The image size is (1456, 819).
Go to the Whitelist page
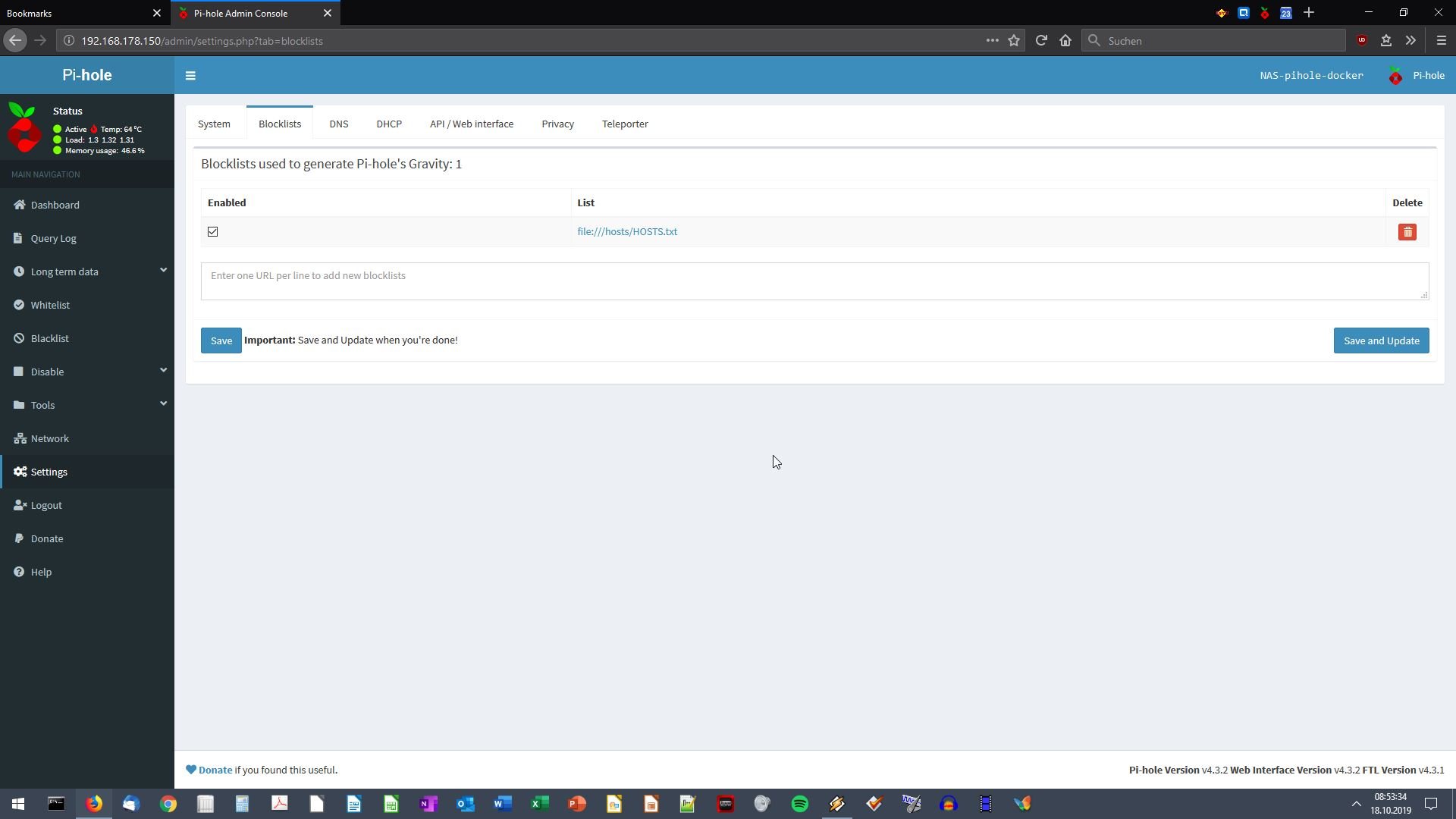[x=87, y=305]
